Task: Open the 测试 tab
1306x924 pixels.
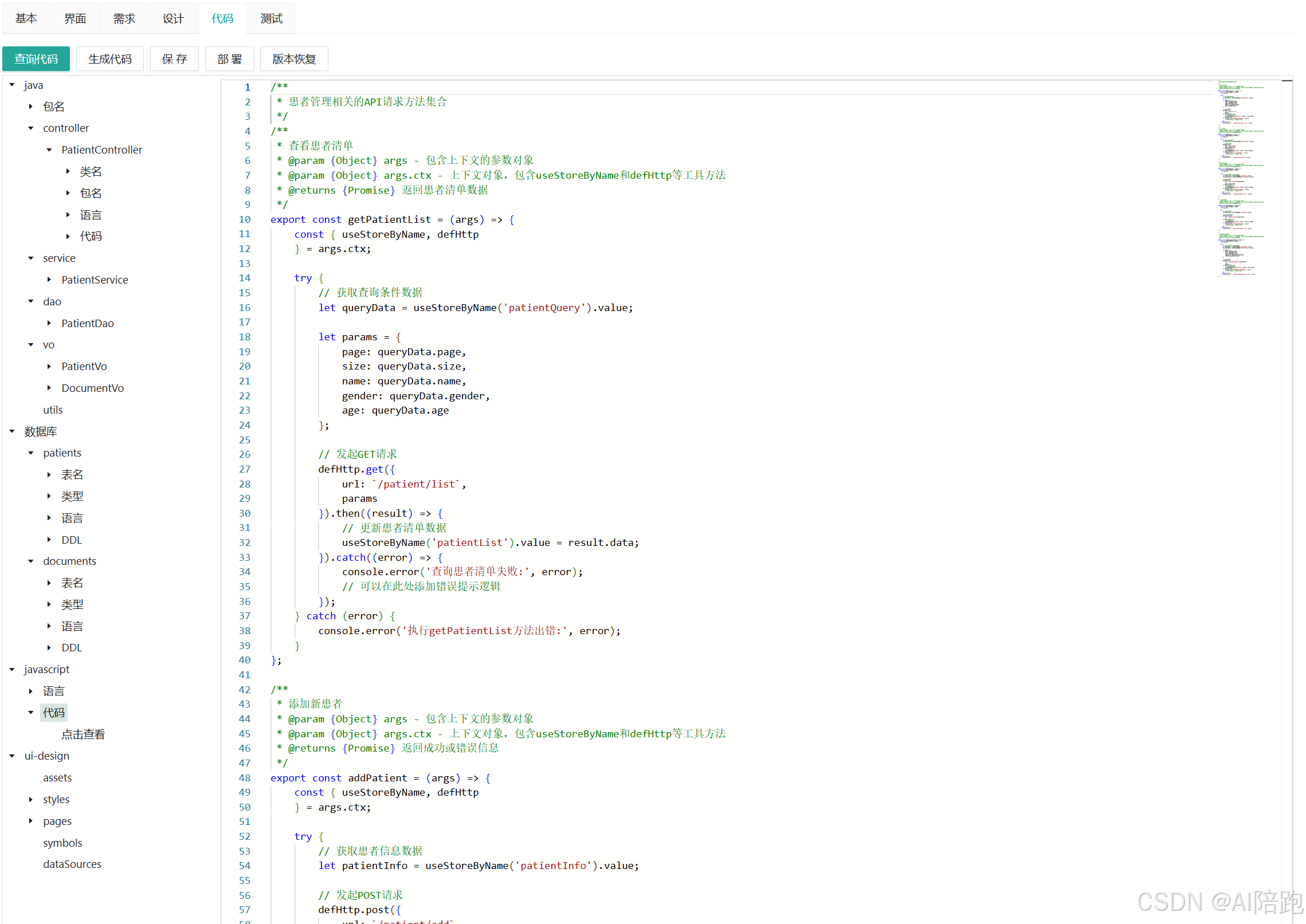Action: (271, 19)
